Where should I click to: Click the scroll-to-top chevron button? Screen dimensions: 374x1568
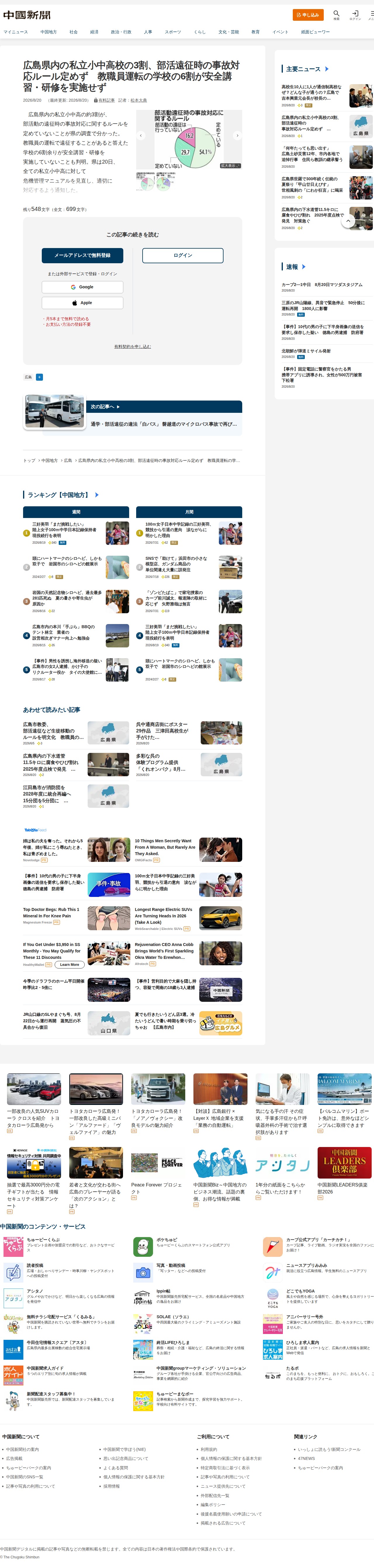click(x=348, y=221)
